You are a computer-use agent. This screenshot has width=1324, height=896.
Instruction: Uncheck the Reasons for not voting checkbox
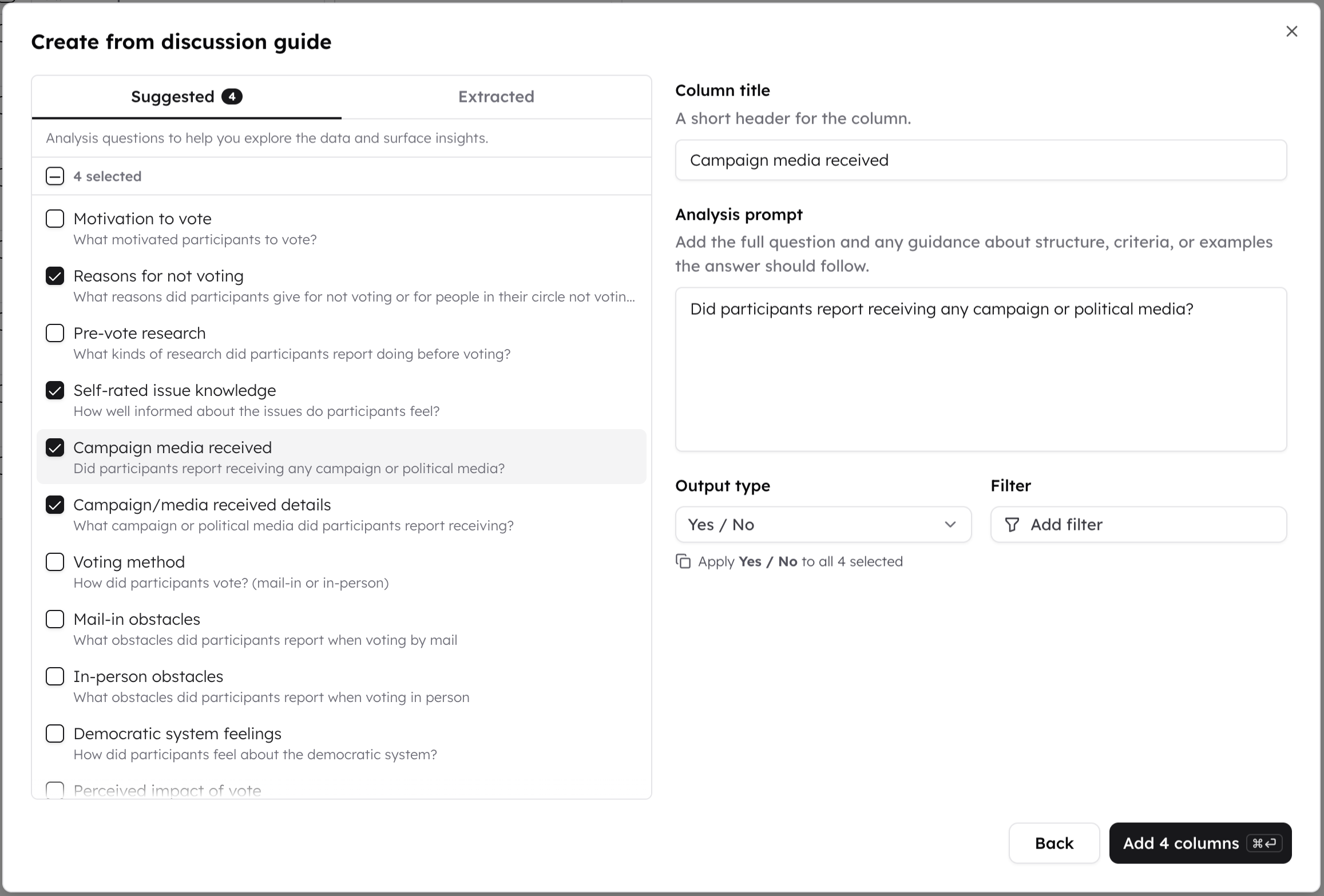coord(55,276)
